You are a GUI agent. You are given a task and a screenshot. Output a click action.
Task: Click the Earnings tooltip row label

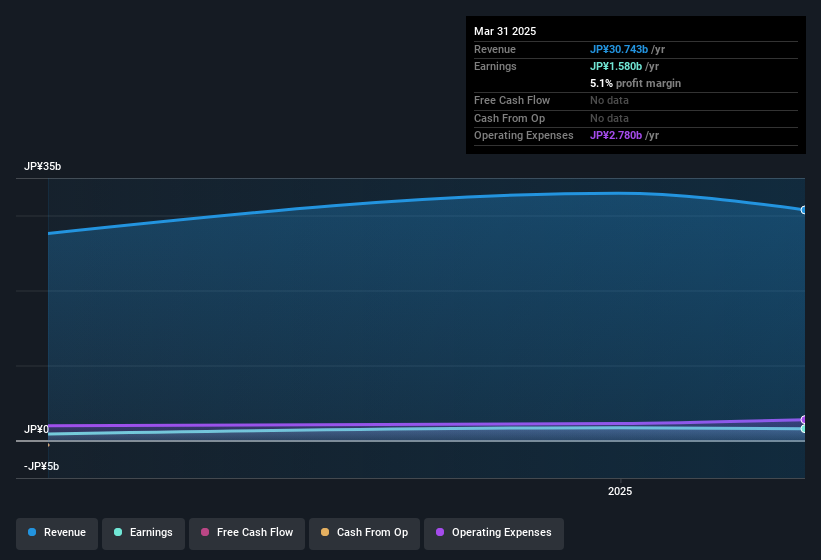pyautogui.click(x=495, y=66)
